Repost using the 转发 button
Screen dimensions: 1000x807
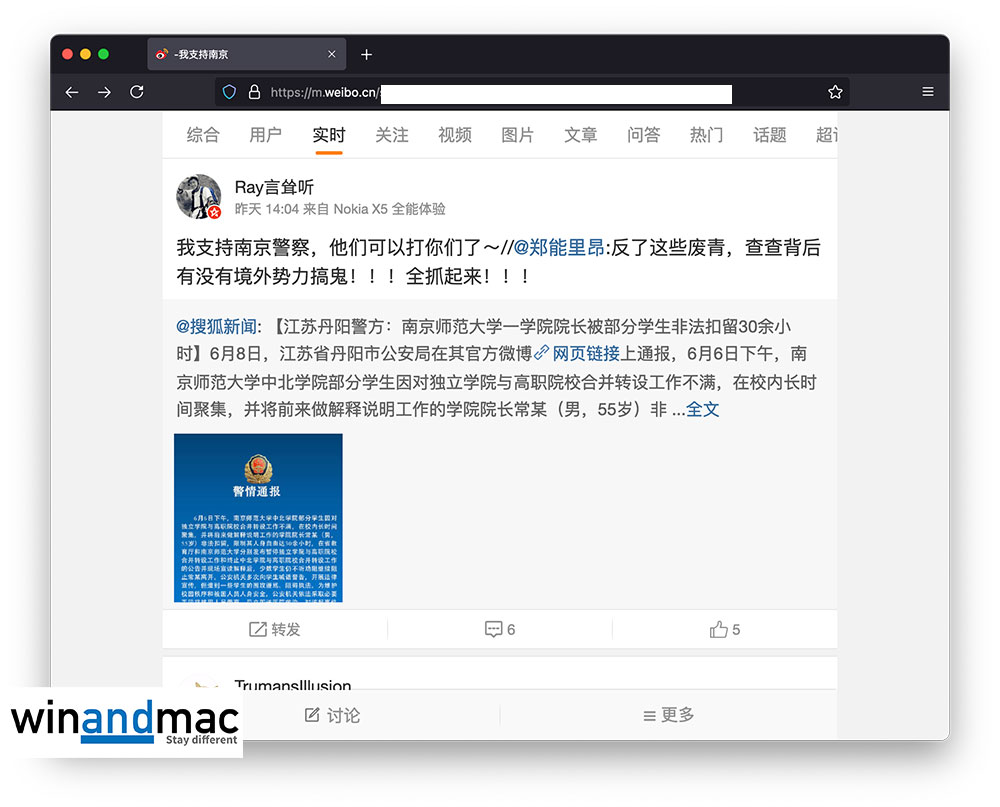pos(274,629)
